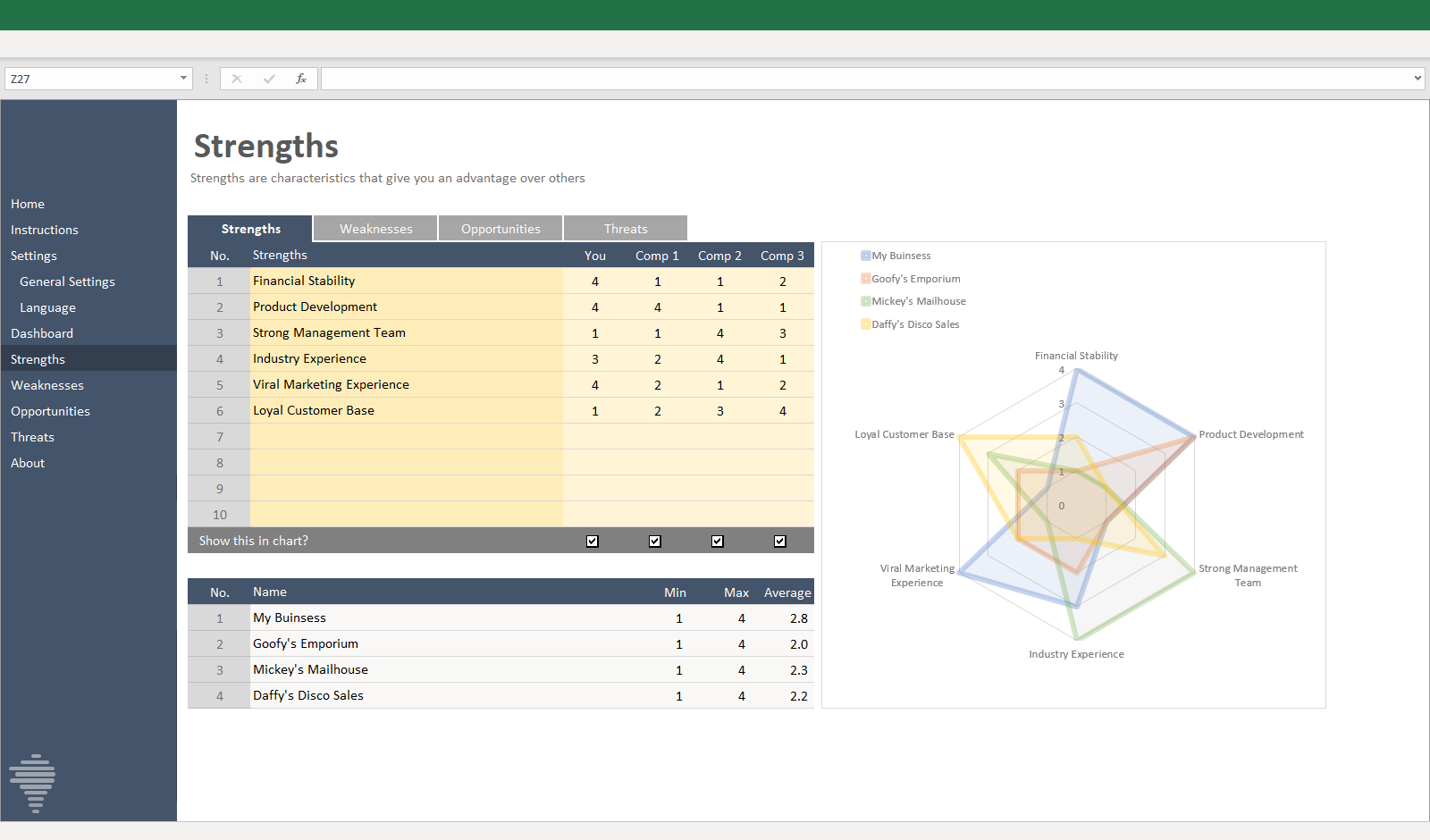Switch to the Opportunities tab
The image size is (1430, 840).
(x=500, y=229)
